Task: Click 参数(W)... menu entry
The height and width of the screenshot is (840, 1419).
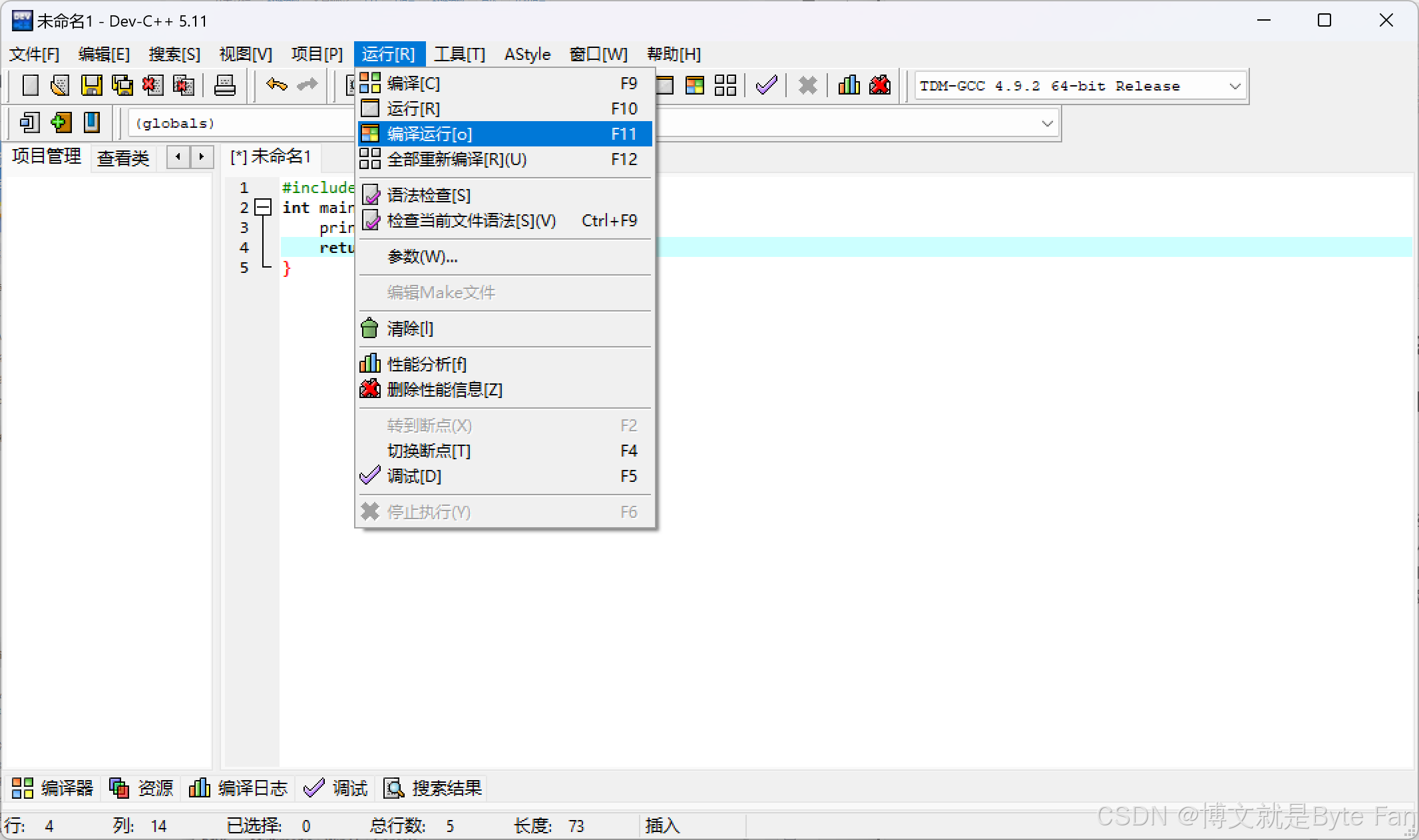Action: pyautogui.click(x=422, y=256)
